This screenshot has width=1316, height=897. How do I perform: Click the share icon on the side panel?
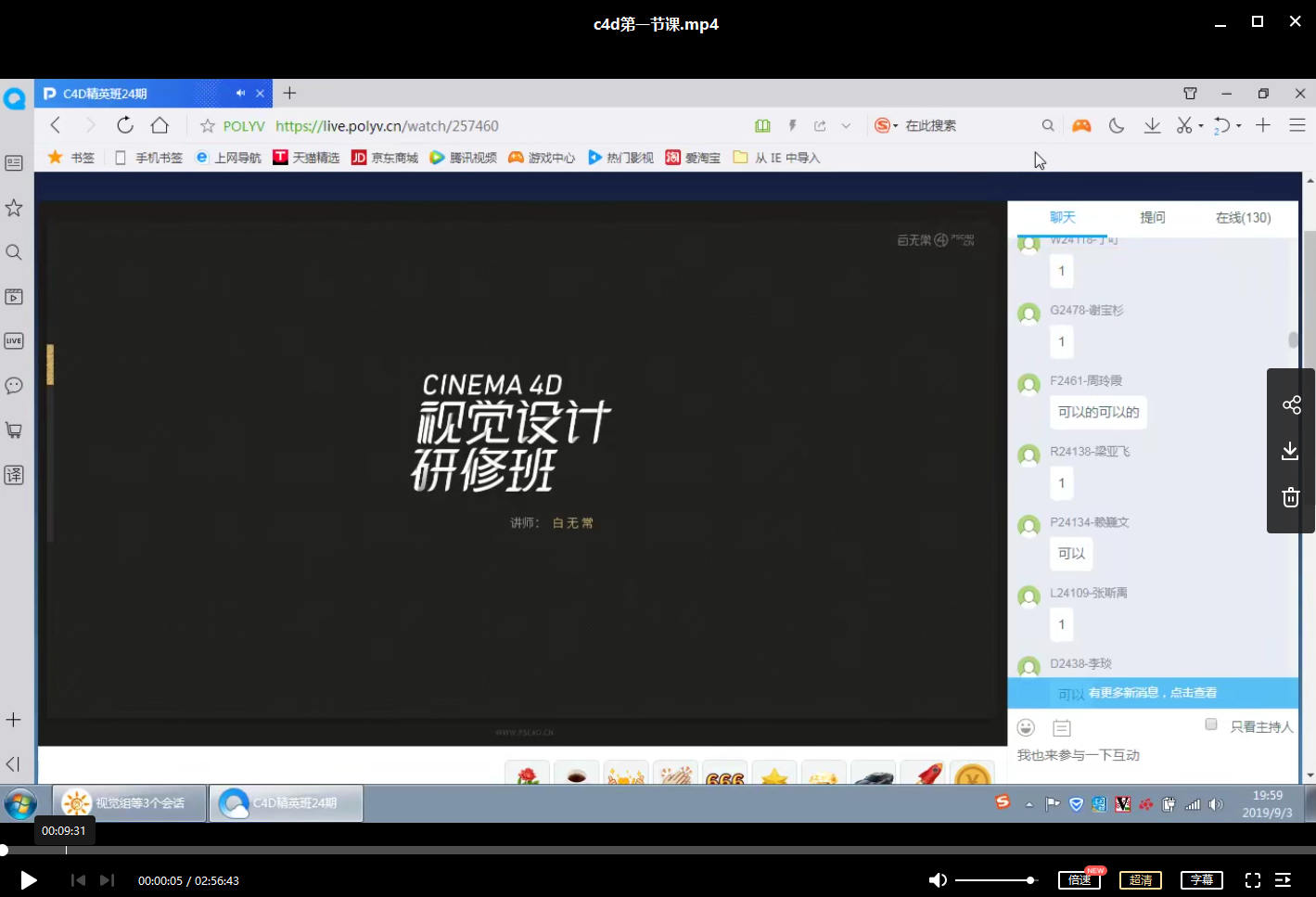(1291, 405)
